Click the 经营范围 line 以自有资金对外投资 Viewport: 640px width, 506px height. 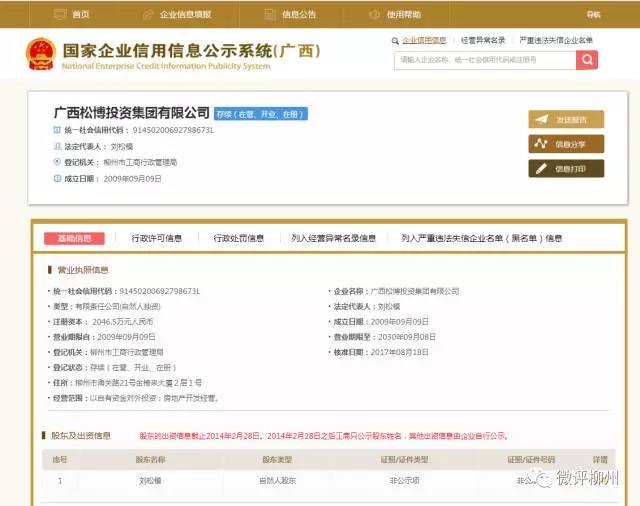coord(155,398)
